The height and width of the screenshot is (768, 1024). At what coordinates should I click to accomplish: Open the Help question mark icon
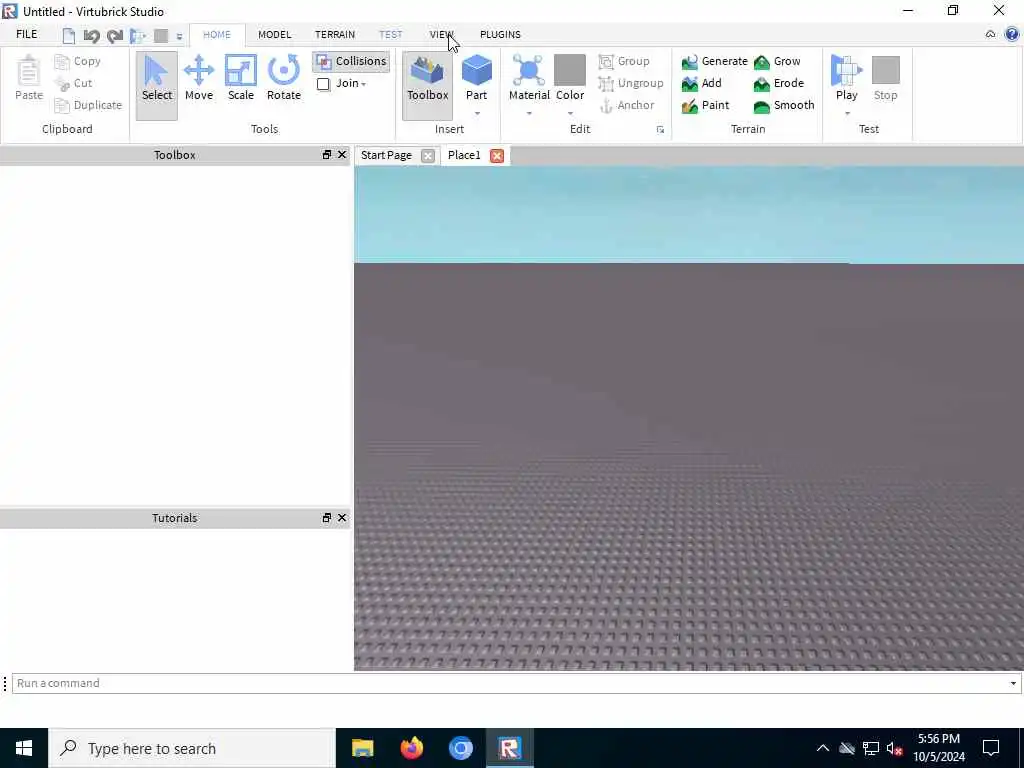point(1012,35)
